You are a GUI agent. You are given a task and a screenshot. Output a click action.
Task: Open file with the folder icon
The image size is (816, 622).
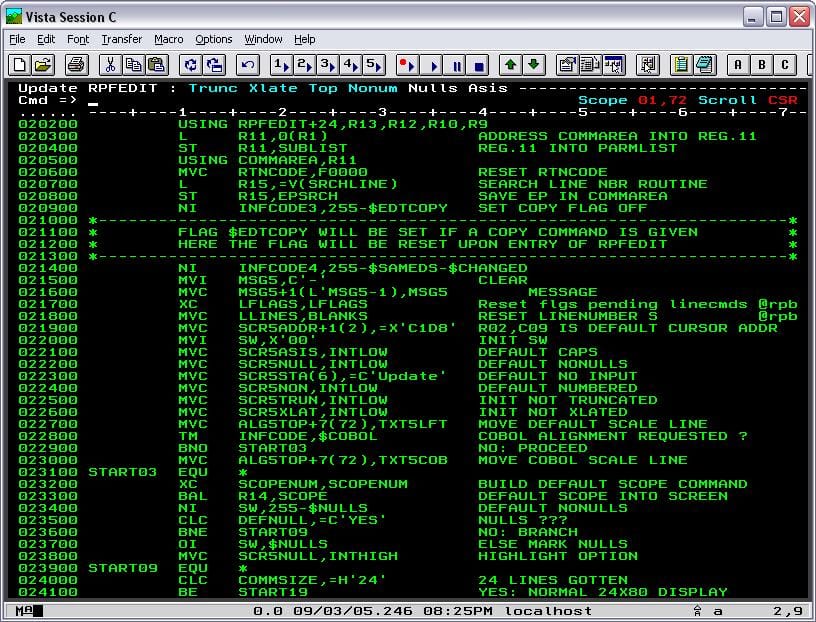[x=43, y=65]
